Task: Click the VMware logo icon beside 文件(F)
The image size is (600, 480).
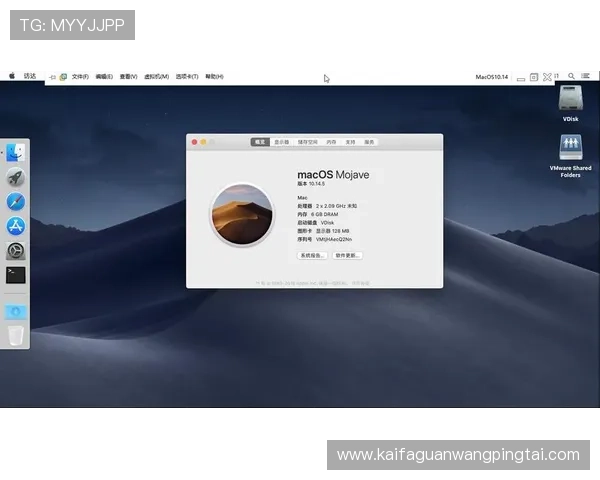Action: pyautogui.click(x=63, y=77)
